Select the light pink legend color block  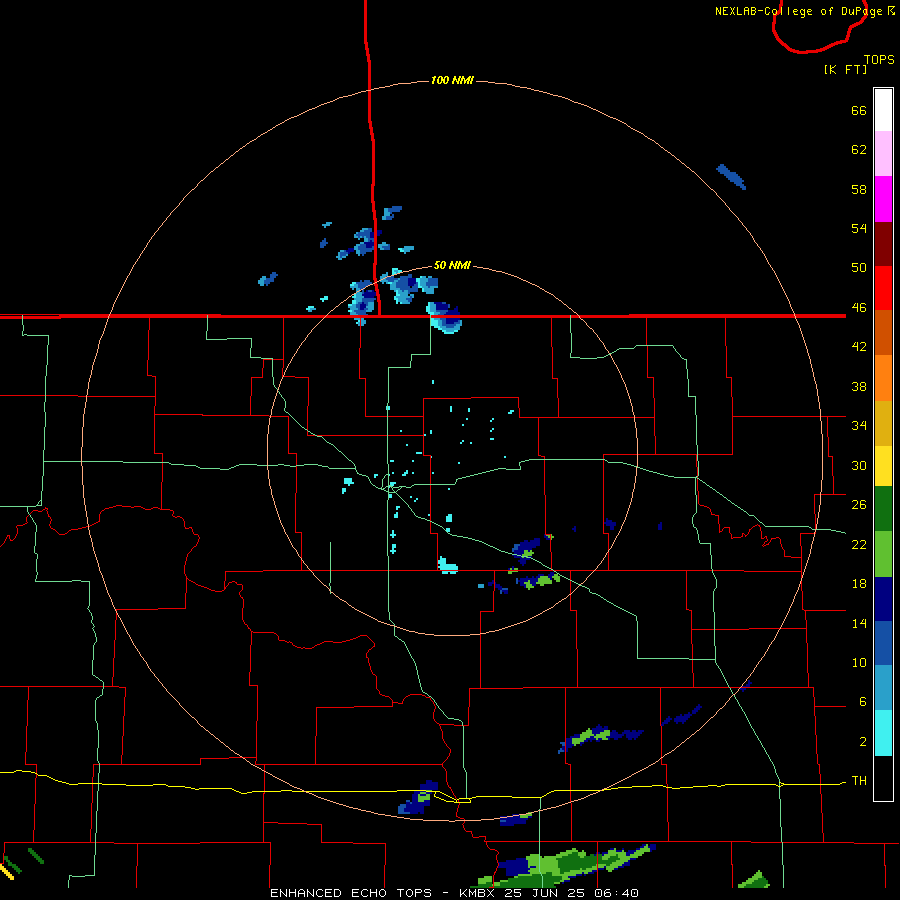[x=883, y=154]
